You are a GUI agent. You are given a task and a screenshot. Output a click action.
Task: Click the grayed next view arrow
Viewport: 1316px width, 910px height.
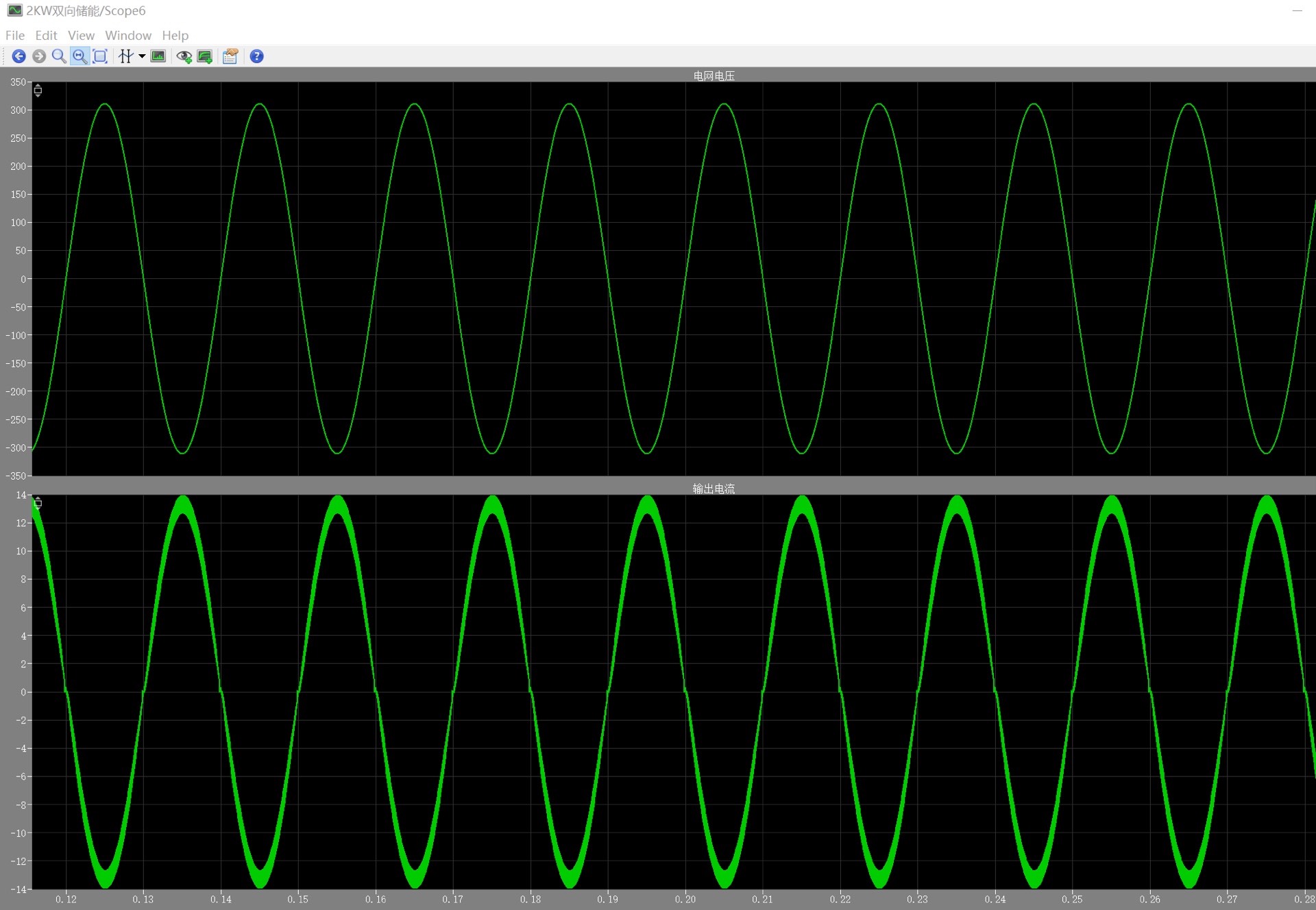(x=39, y=56)
